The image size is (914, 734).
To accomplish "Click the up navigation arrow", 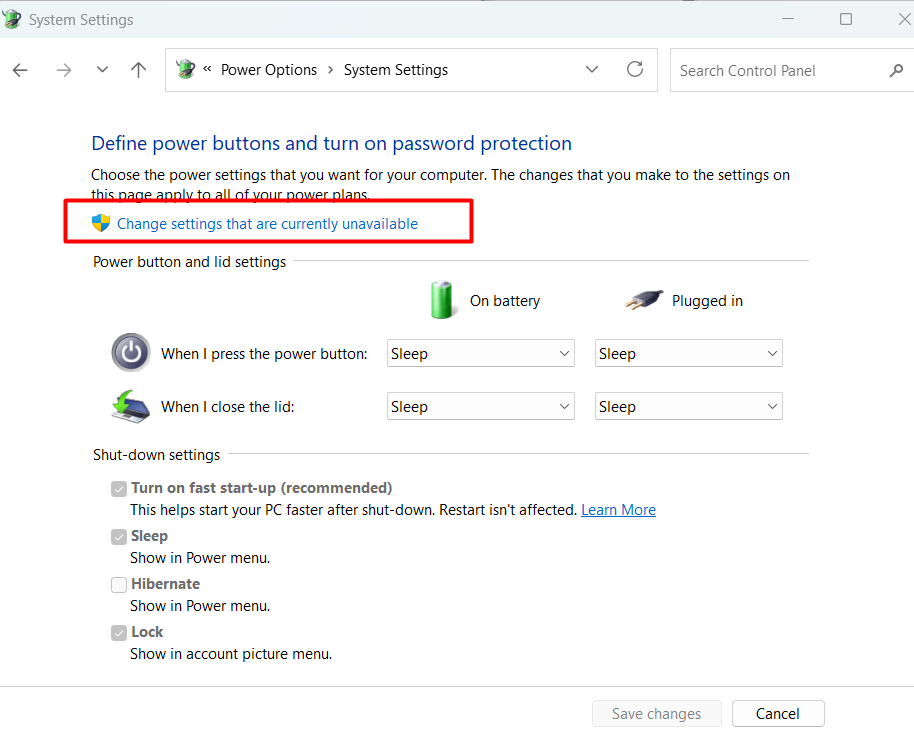I will click(x=138, y=70).
